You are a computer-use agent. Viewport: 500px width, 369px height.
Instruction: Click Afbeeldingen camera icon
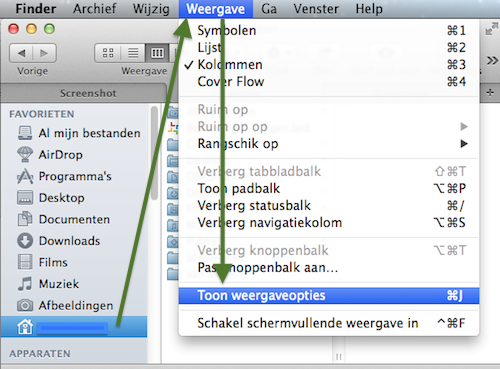click(x=25, y=305)
